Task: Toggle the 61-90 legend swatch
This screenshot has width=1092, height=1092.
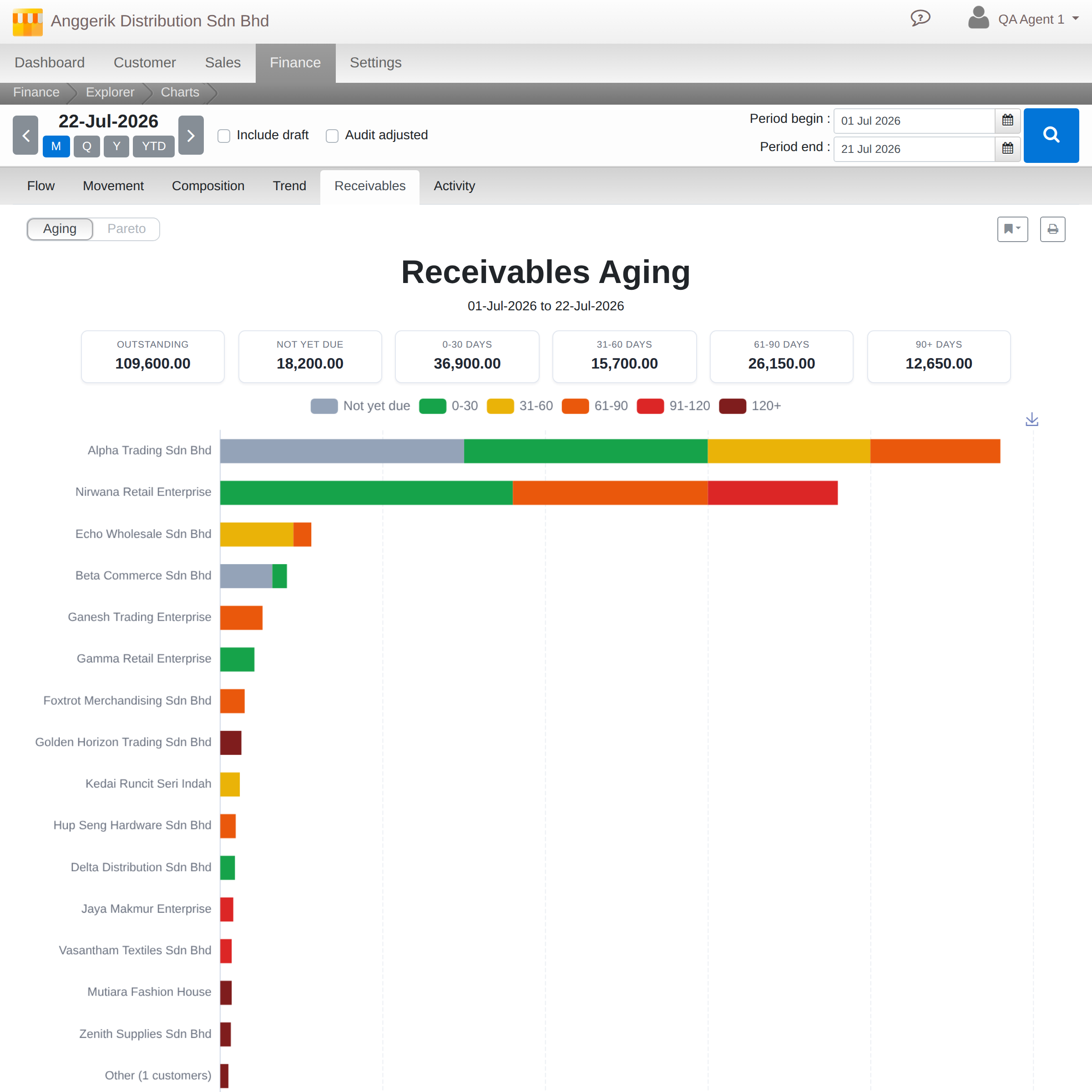Action: point(575,406)
